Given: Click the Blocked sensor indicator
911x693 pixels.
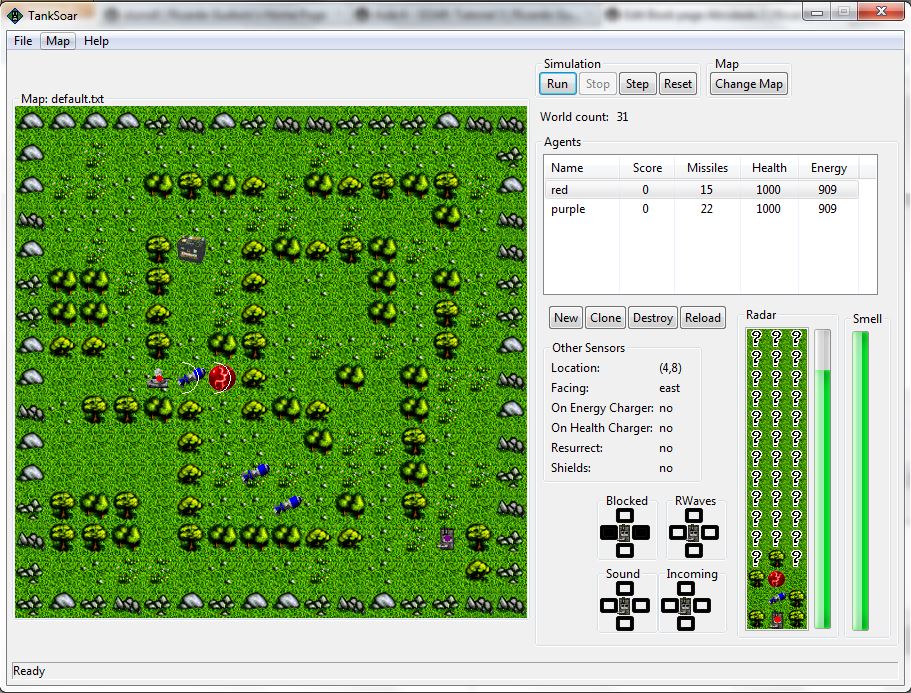Looking at the screenshot, I should click(x=625, y=532).
